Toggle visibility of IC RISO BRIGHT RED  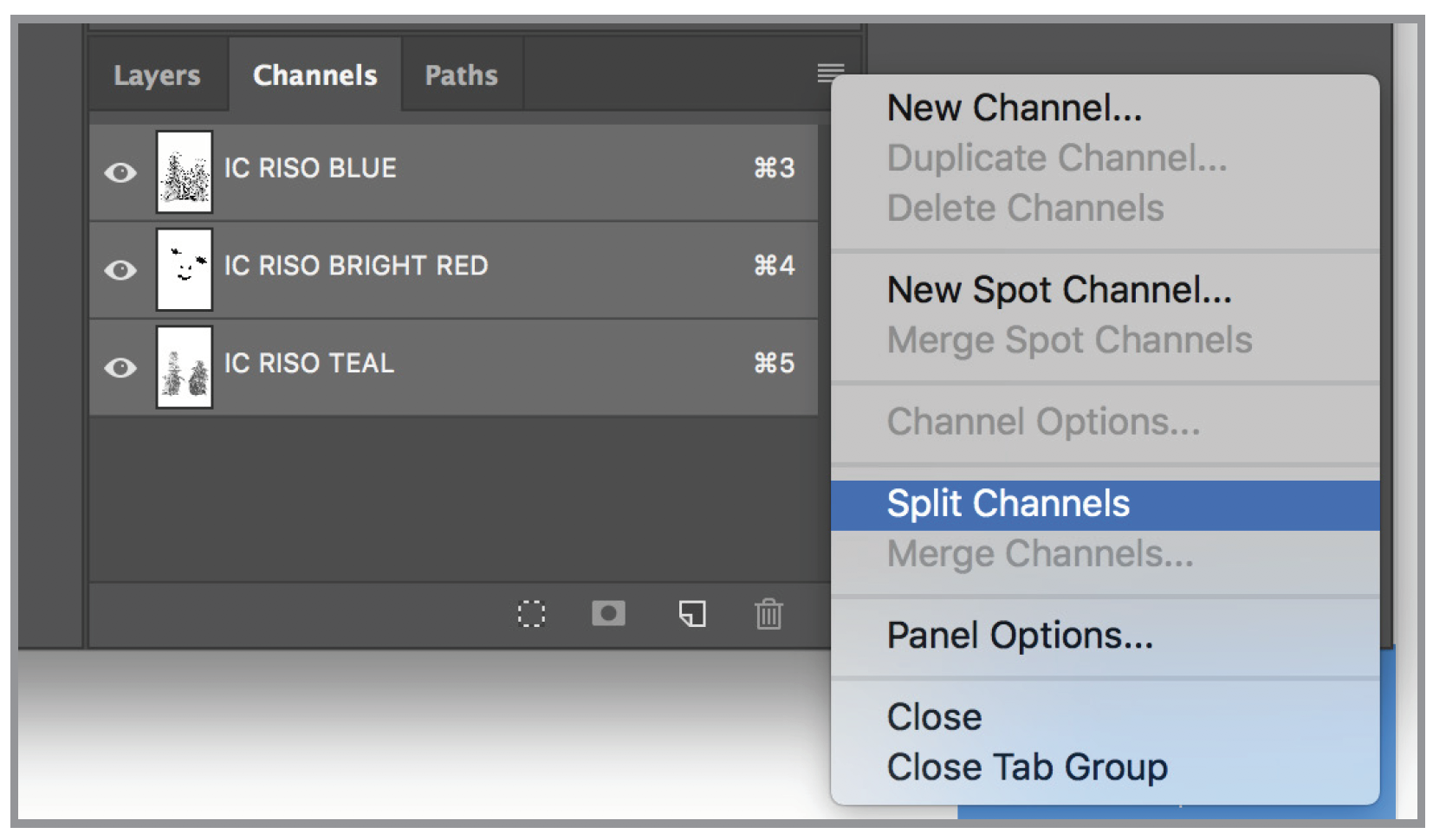[x=120, y=270]
